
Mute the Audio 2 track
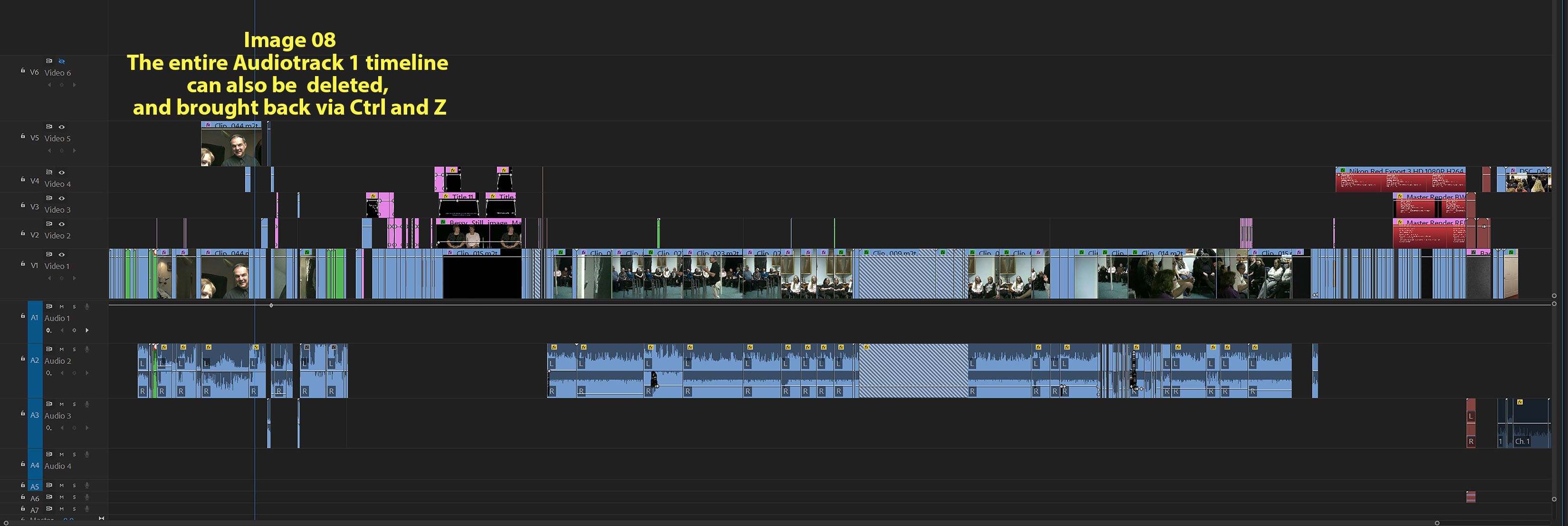pyautogui.click(x=61, y=350)
